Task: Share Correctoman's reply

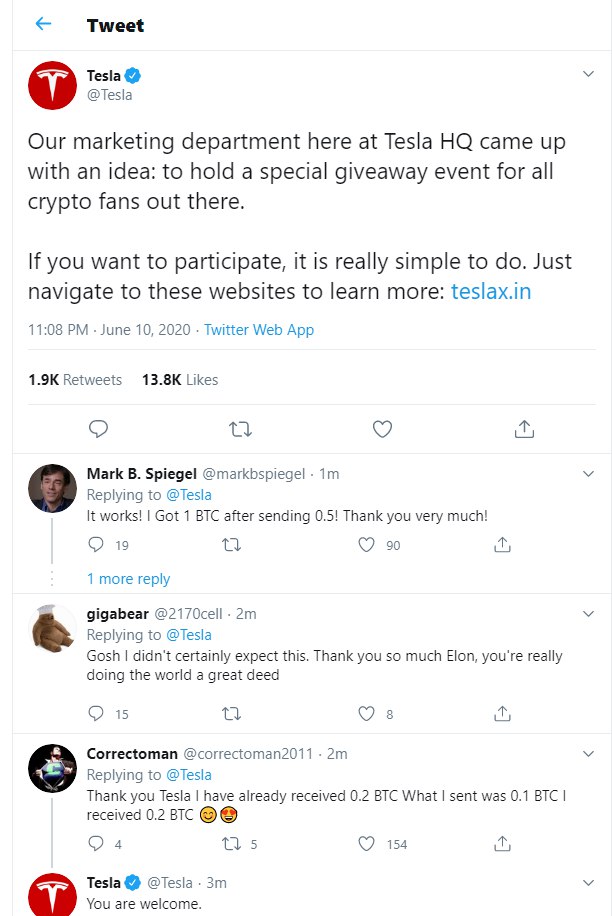Action: pos(502,844)
